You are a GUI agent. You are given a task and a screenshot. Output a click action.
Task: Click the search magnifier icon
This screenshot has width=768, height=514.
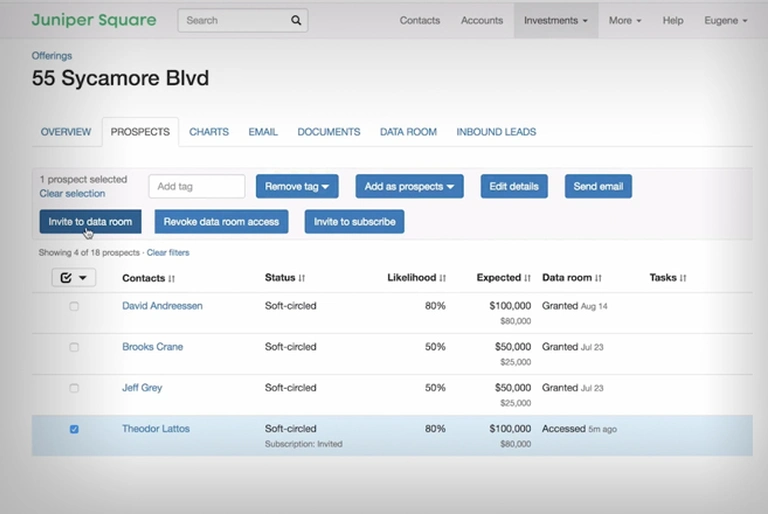296,20
